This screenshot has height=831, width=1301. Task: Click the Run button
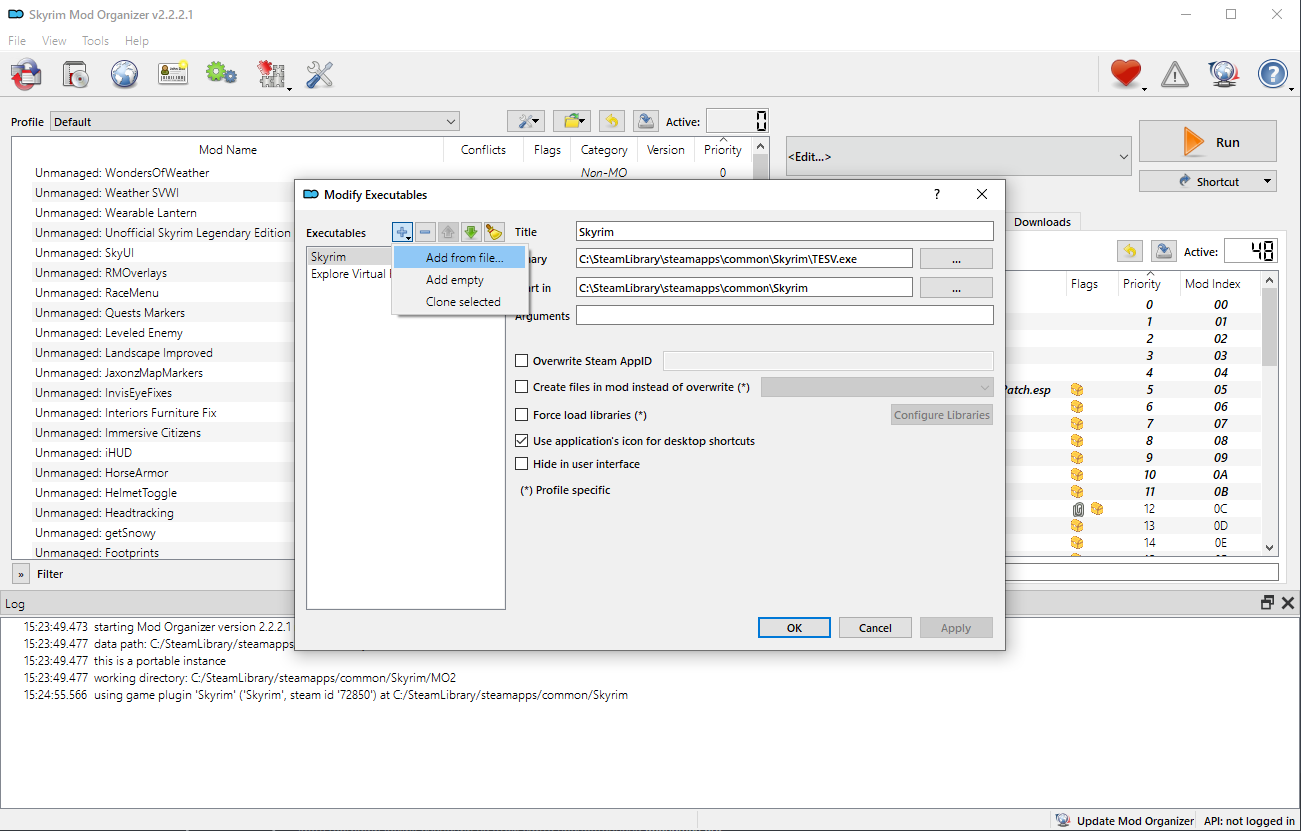point(1208,141)
